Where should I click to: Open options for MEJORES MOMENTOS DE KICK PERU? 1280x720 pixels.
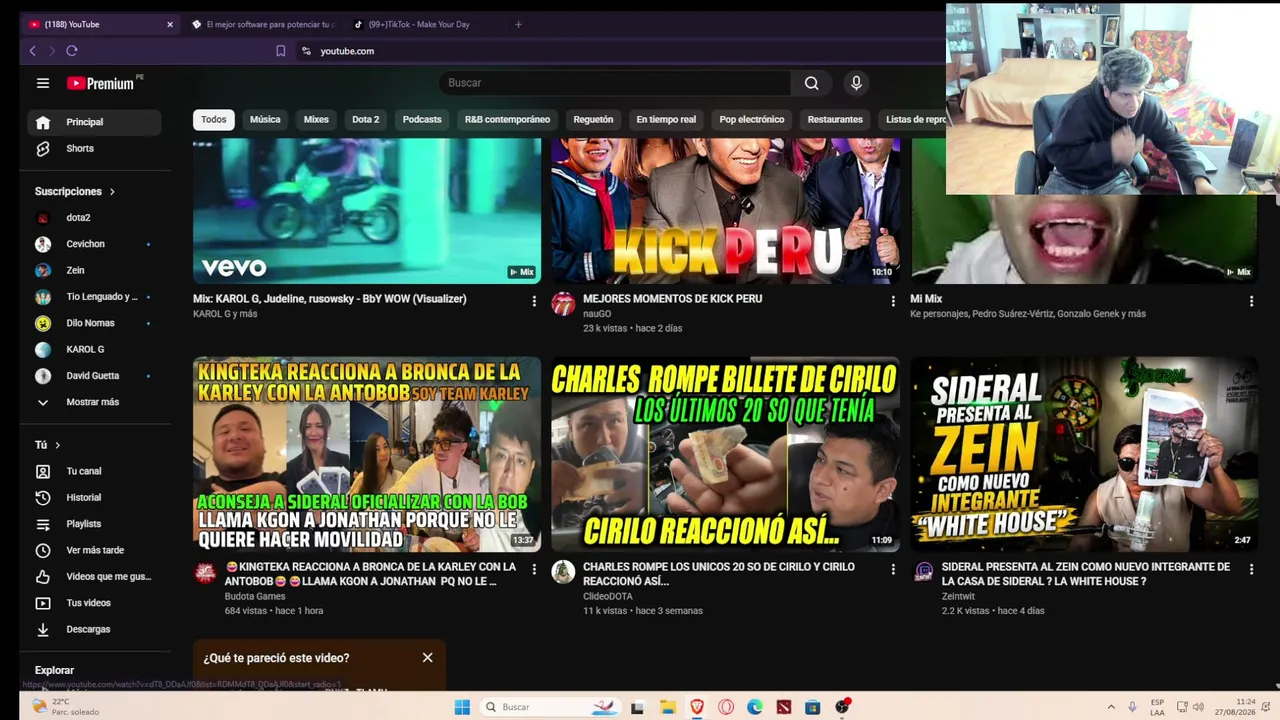(893, 301)
